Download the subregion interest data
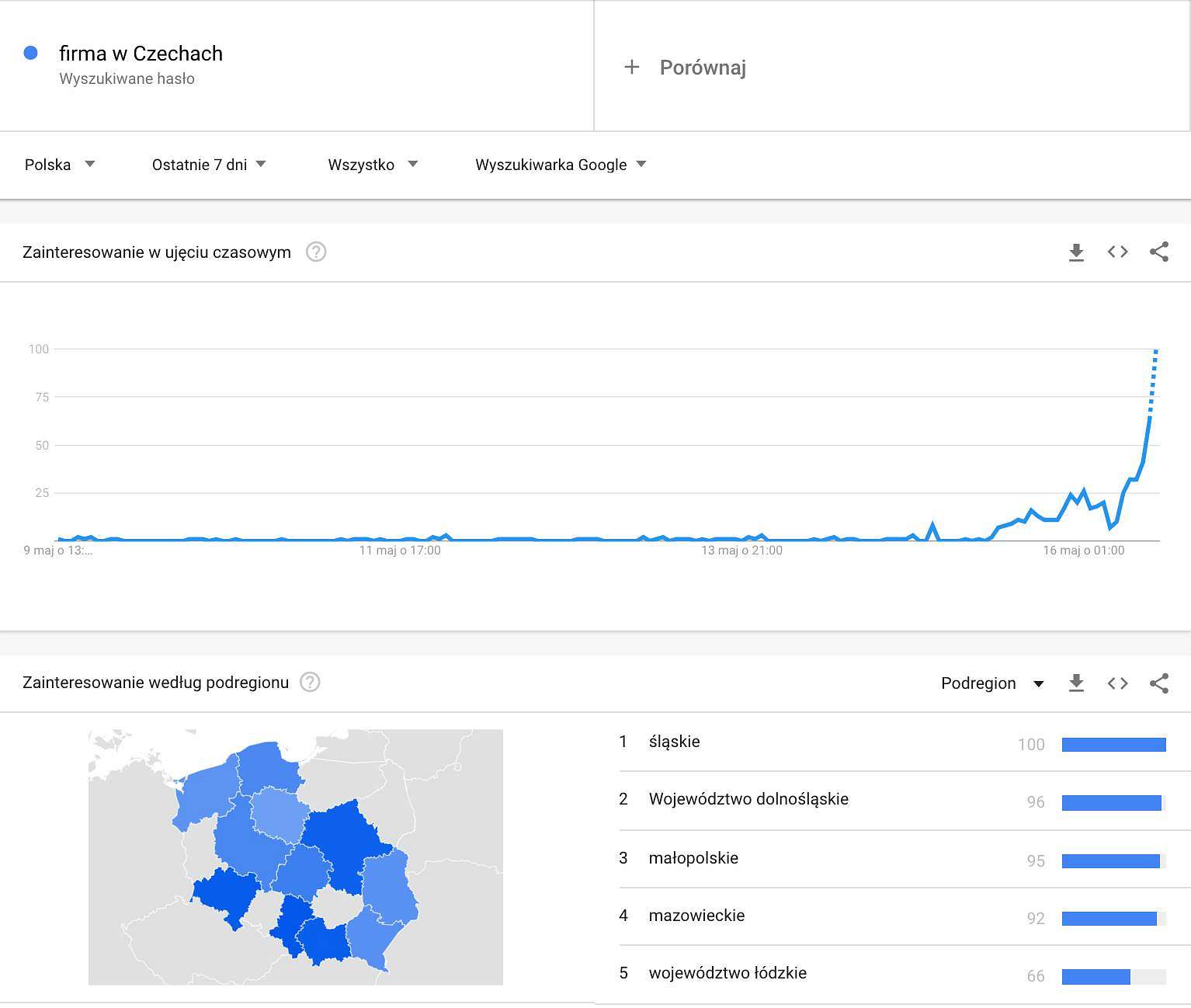1191x1008 pixels. click(x=1076, y=683)
